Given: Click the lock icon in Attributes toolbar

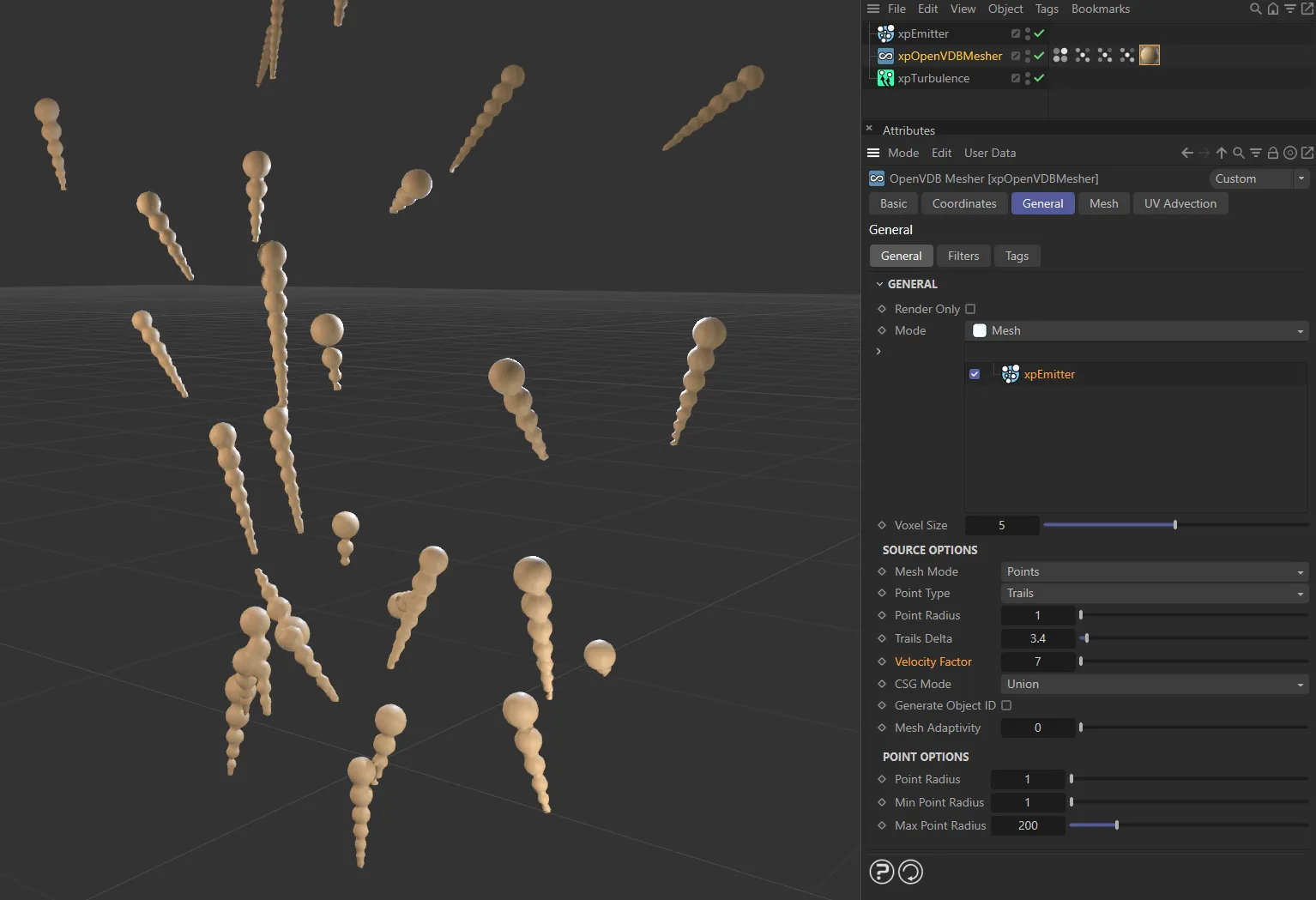Looking at the screenshot, I should [x=1273, y=153].
